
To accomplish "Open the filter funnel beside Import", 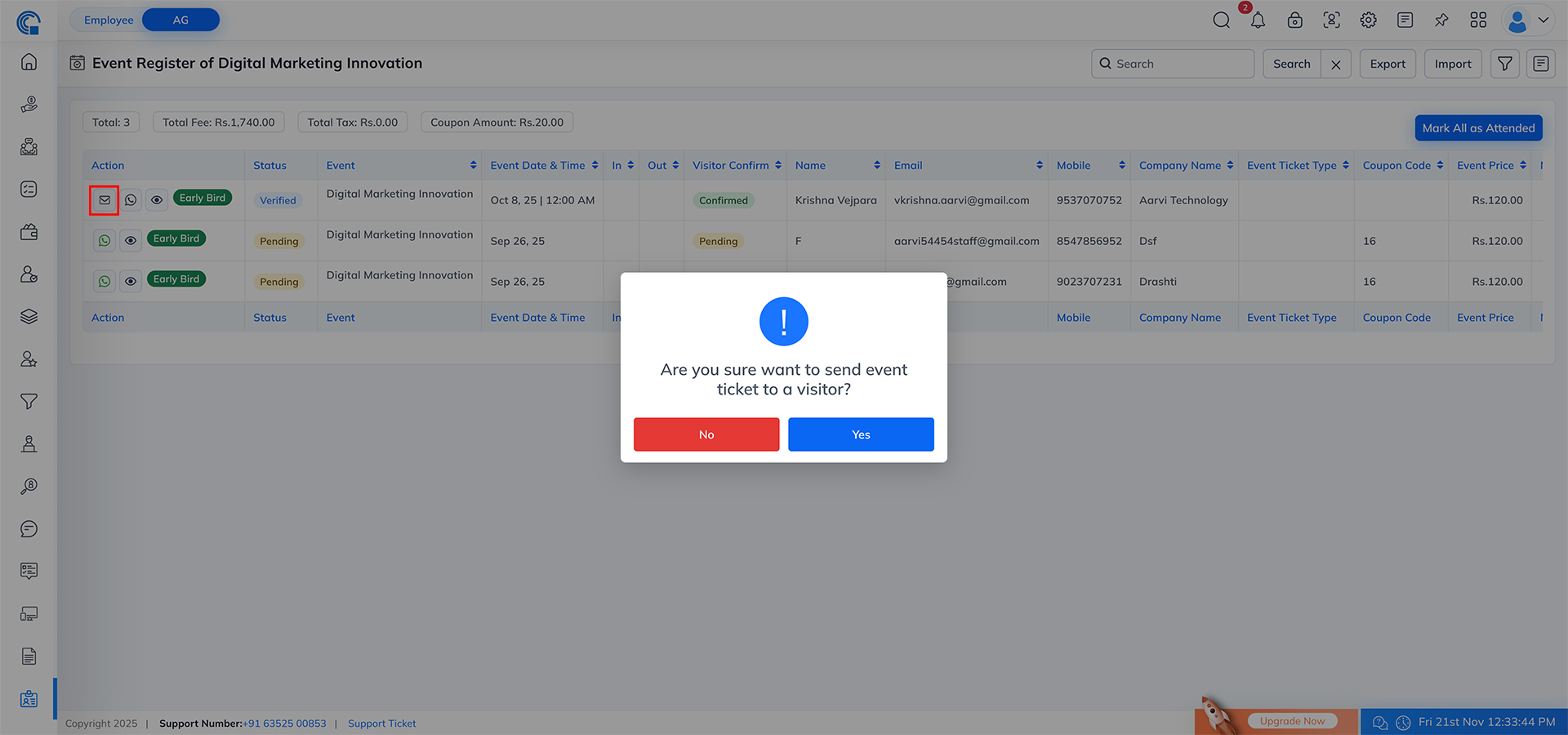I will point(1504,64).
